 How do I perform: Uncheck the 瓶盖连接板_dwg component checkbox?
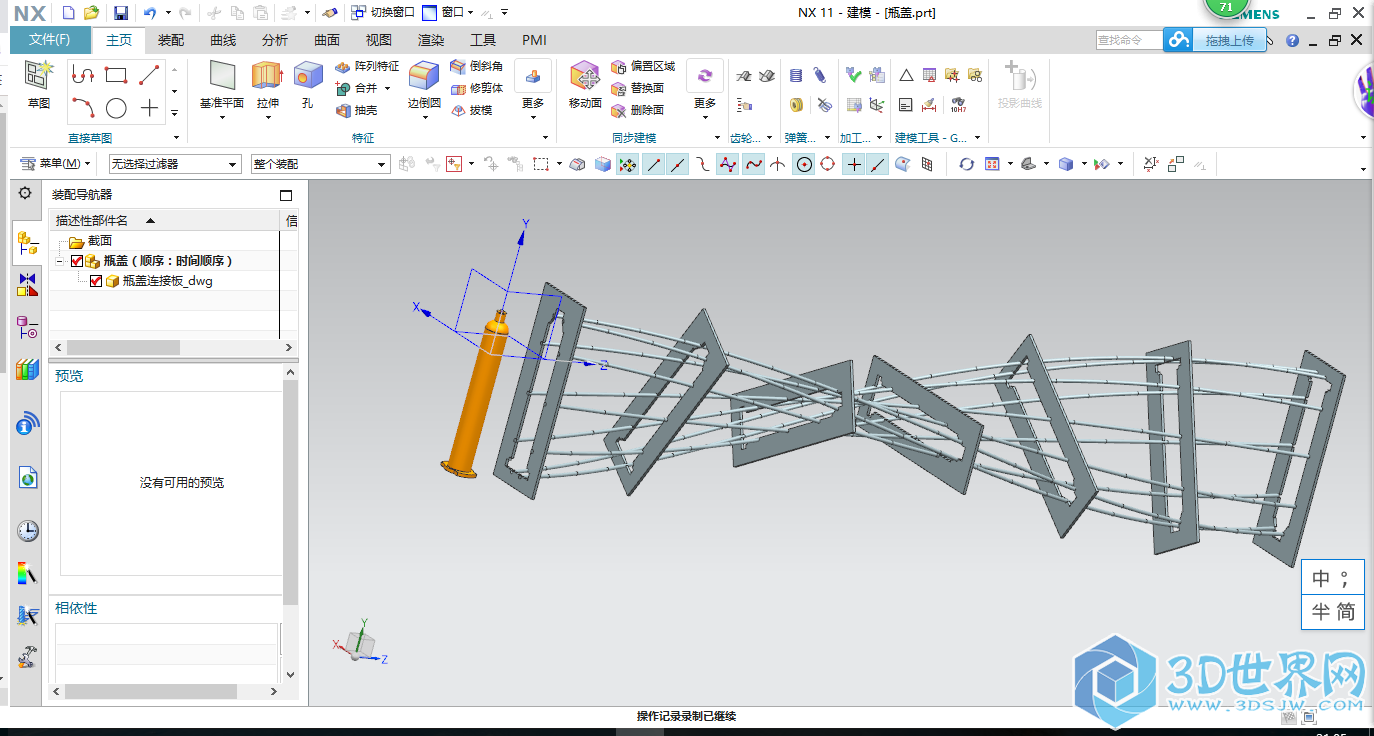click(x=96, y=281)
